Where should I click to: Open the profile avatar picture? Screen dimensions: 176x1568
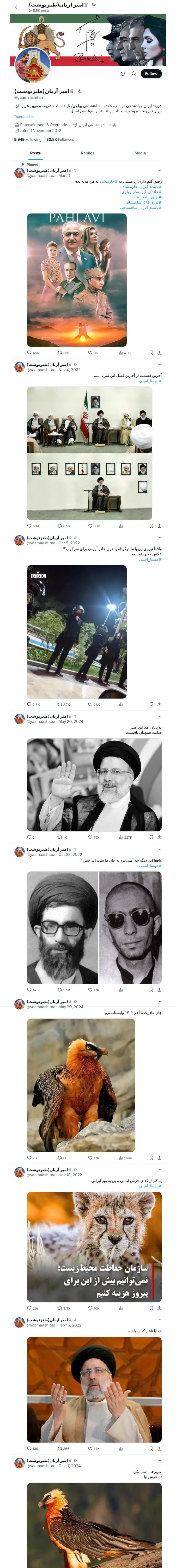[33, 66]
